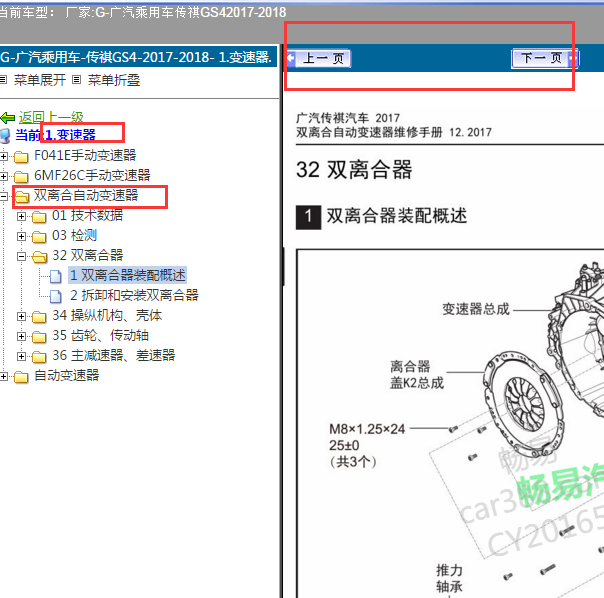The height and width of the screenshot is (598, 604).
Task: Click the 离合器盖K2总成 diagram label
Action: point(417,375)
